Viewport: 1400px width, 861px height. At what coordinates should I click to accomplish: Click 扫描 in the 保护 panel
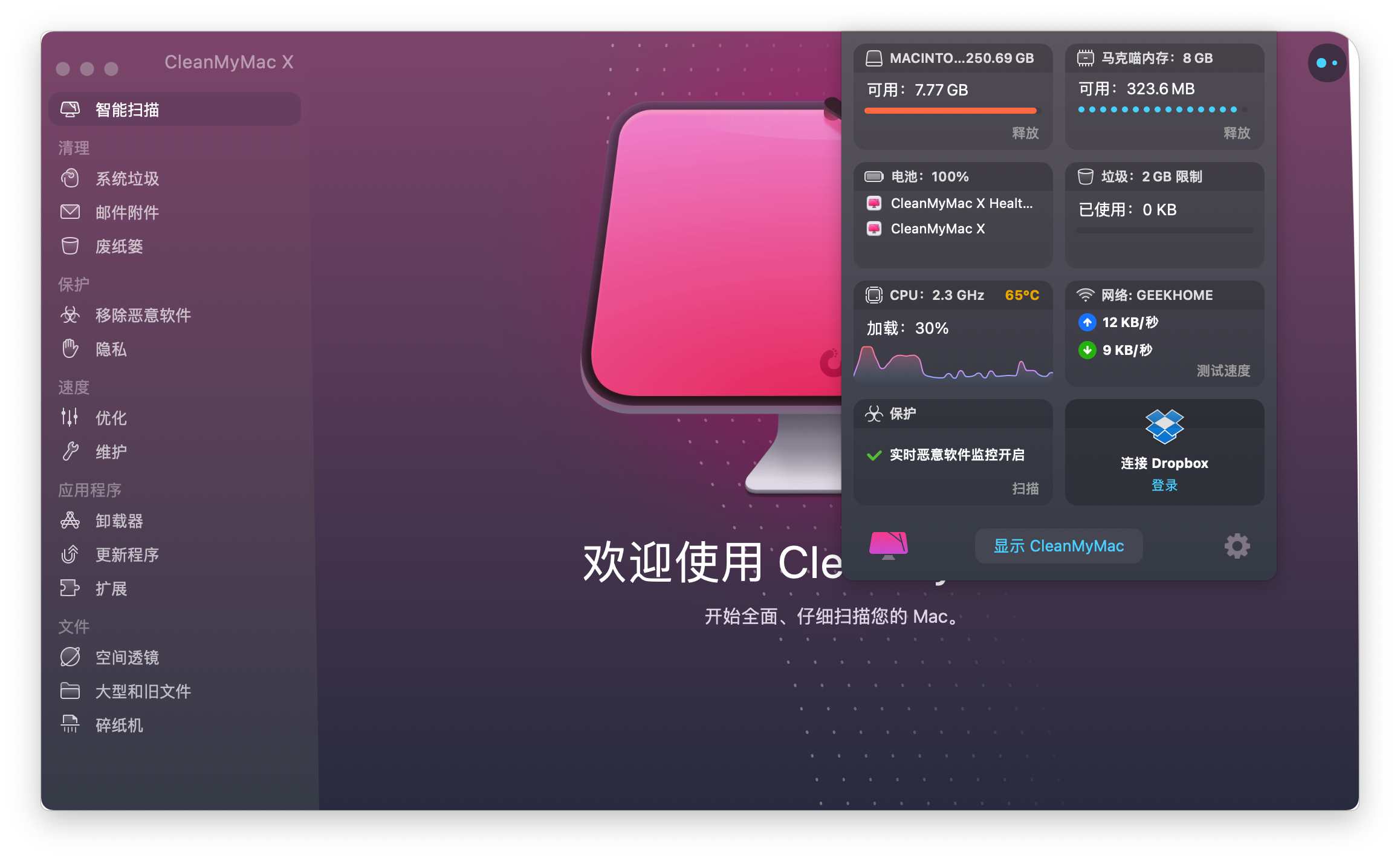[x=1025, y=489]
